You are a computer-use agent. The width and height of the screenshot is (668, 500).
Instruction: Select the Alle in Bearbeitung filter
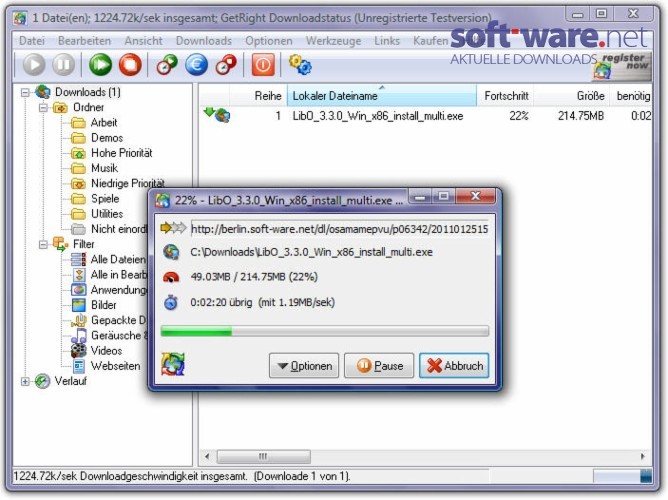(118, 275)
